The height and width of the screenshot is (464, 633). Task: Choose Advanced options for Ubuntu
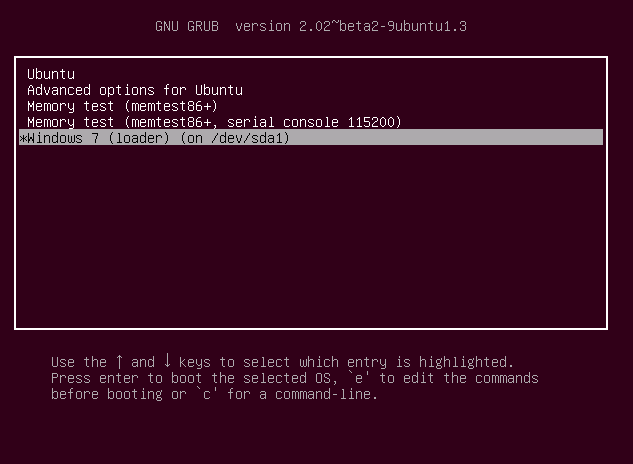coord(135,90)
